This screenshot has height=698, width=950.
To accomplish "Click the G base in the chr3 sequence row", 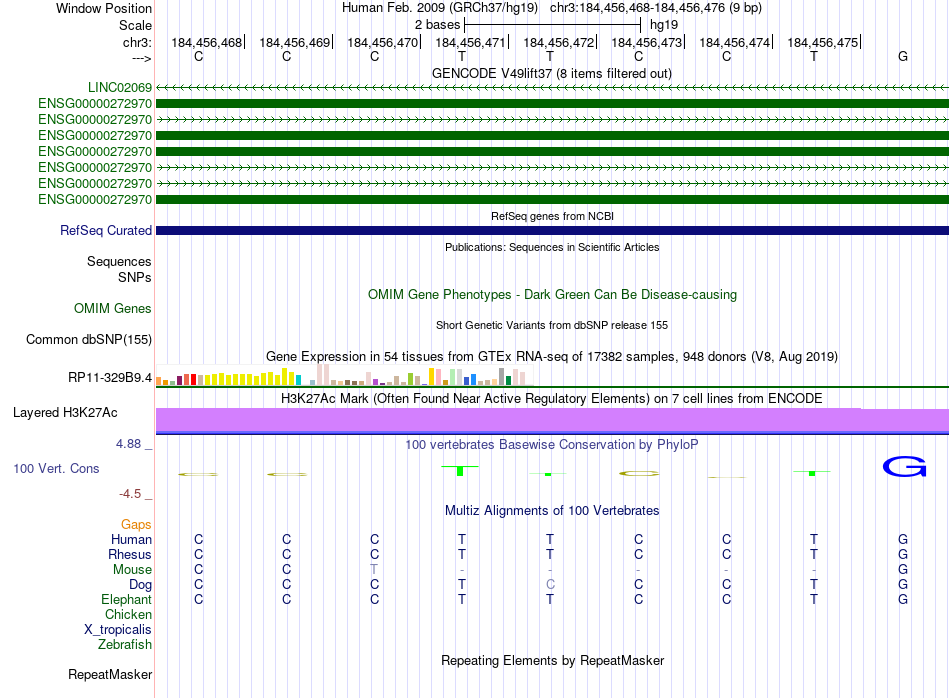I will tap(903, 56).
